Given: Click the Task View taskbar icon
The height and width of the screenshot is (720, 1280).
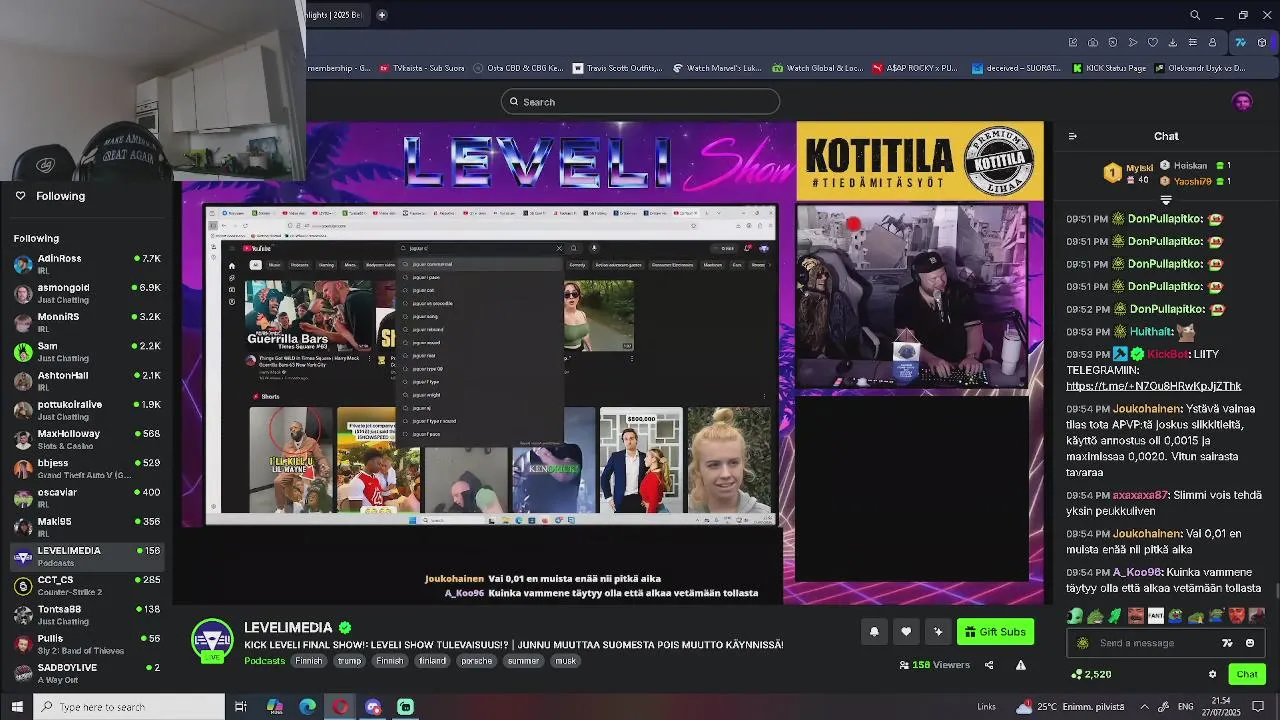Looking at the screenshot, I should coord(241,707).
